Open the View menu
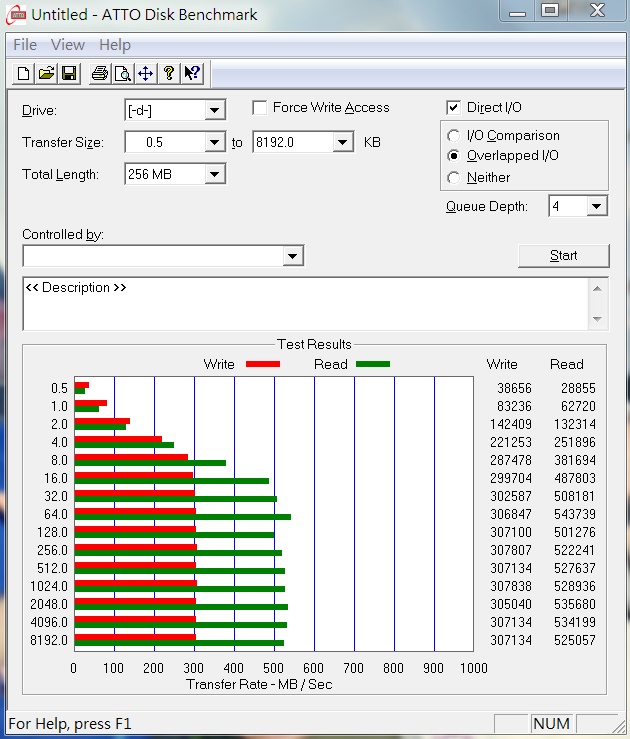 coord(68,45)
